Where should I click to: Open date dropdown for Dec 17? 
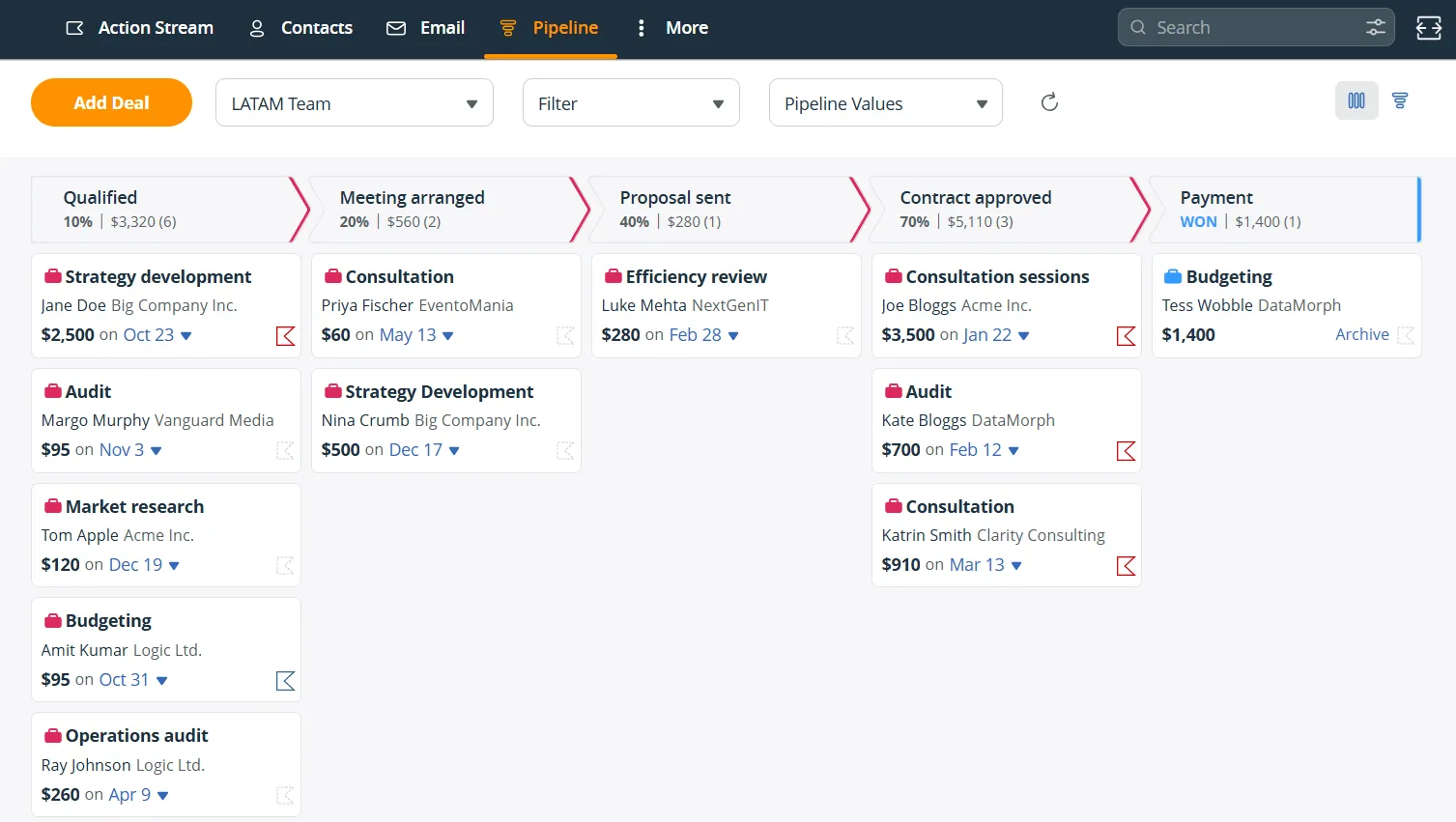[x=455, y=451]
